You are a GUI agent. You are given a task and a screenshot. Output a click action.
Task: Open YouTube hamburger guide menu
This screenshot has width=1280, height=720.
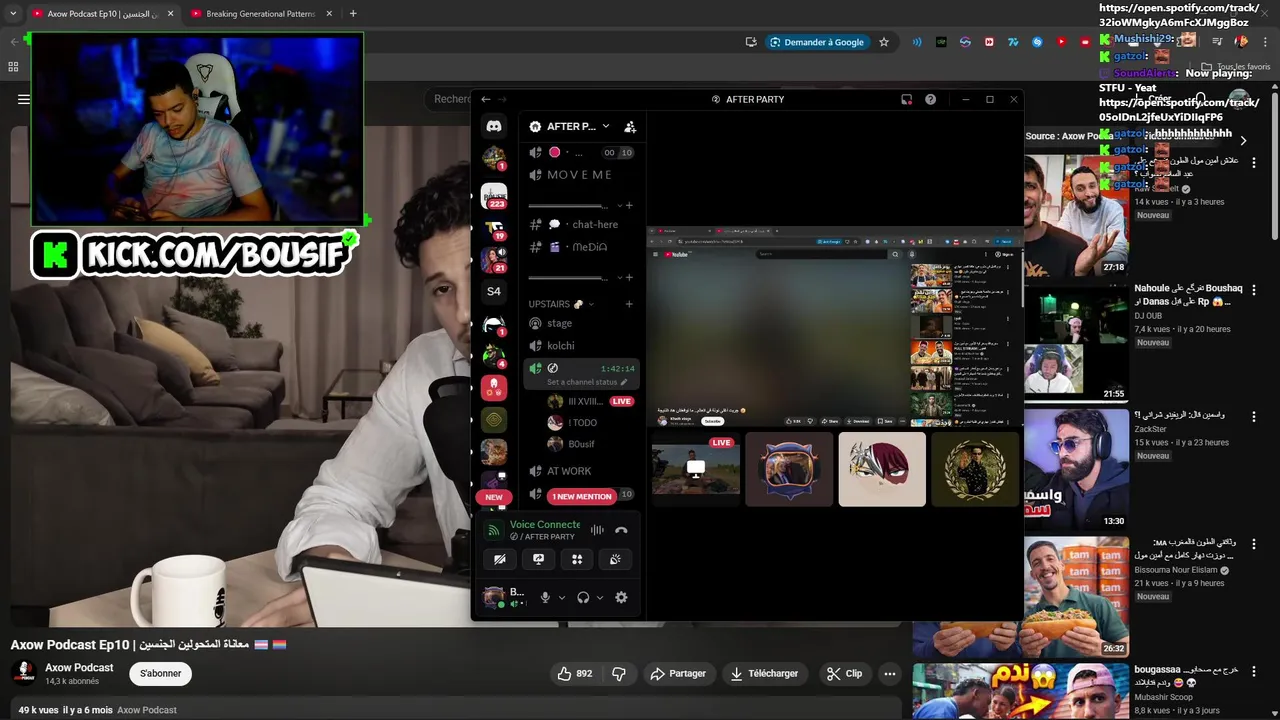click(x=23, y=99)
